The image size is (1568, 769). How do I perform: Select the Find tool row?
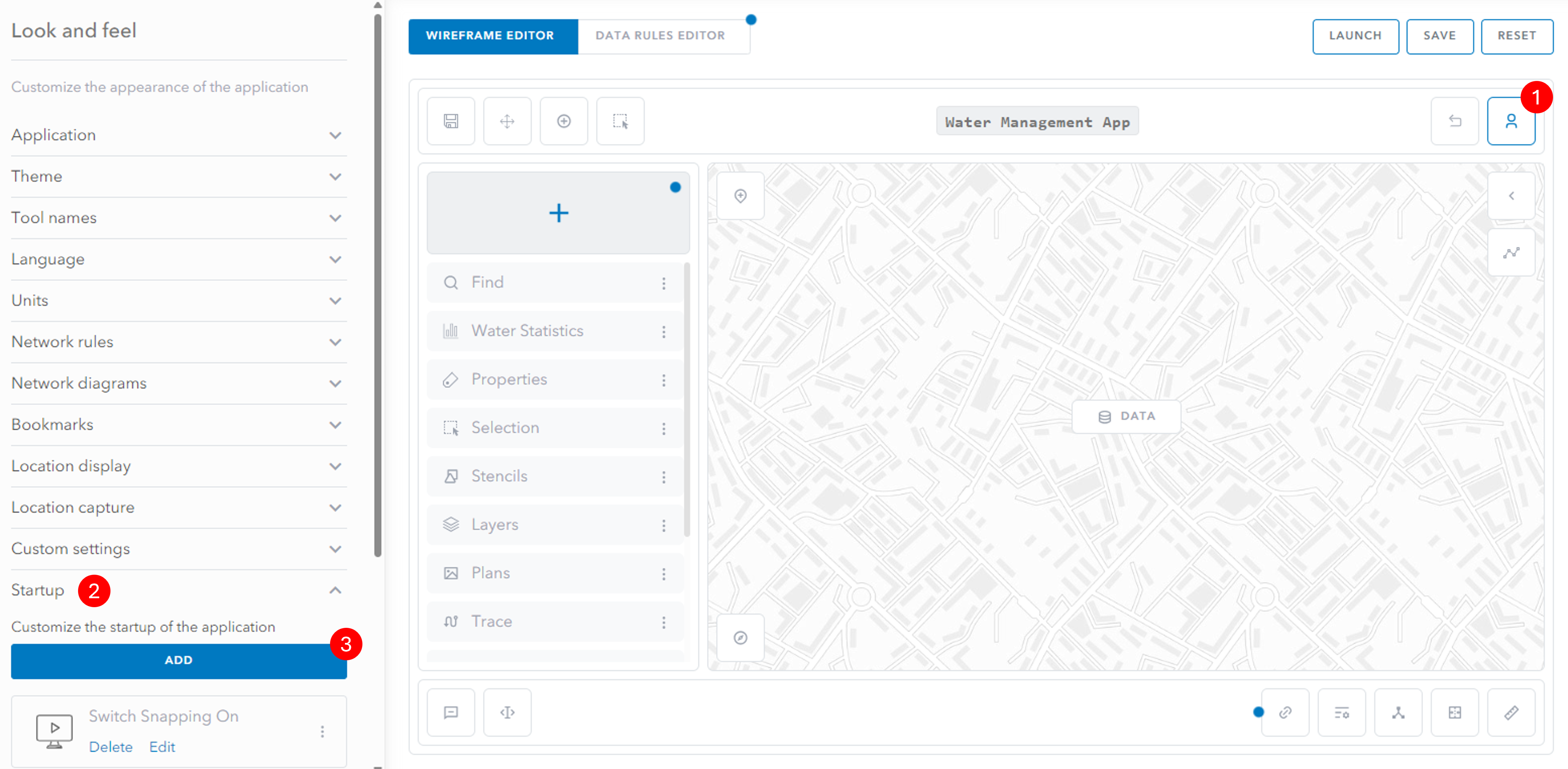pyautogui.click(x=555, y=282)
